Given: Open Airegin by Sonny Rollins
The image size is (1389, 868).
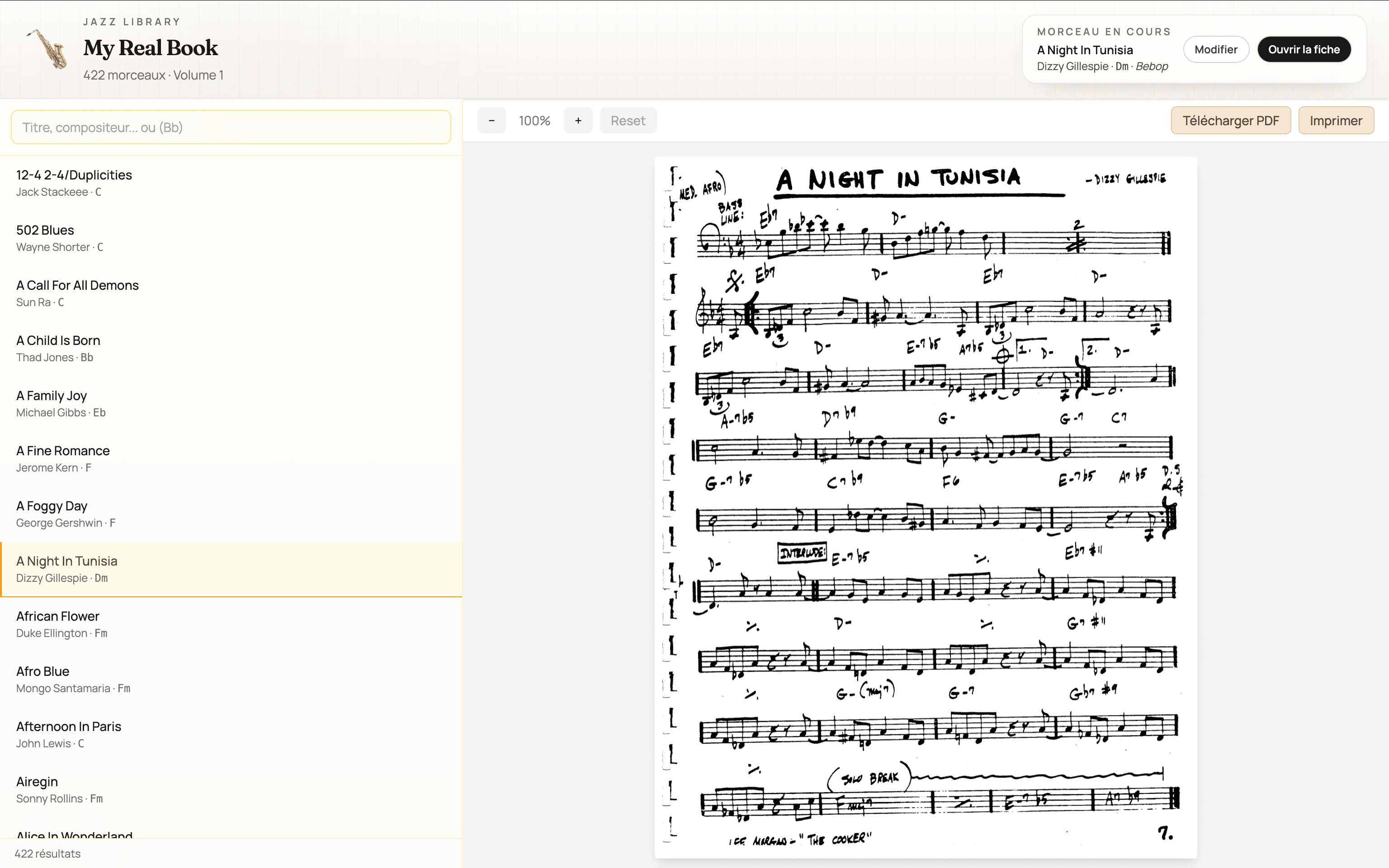Looking at the screenshot, I should point(231,789).
